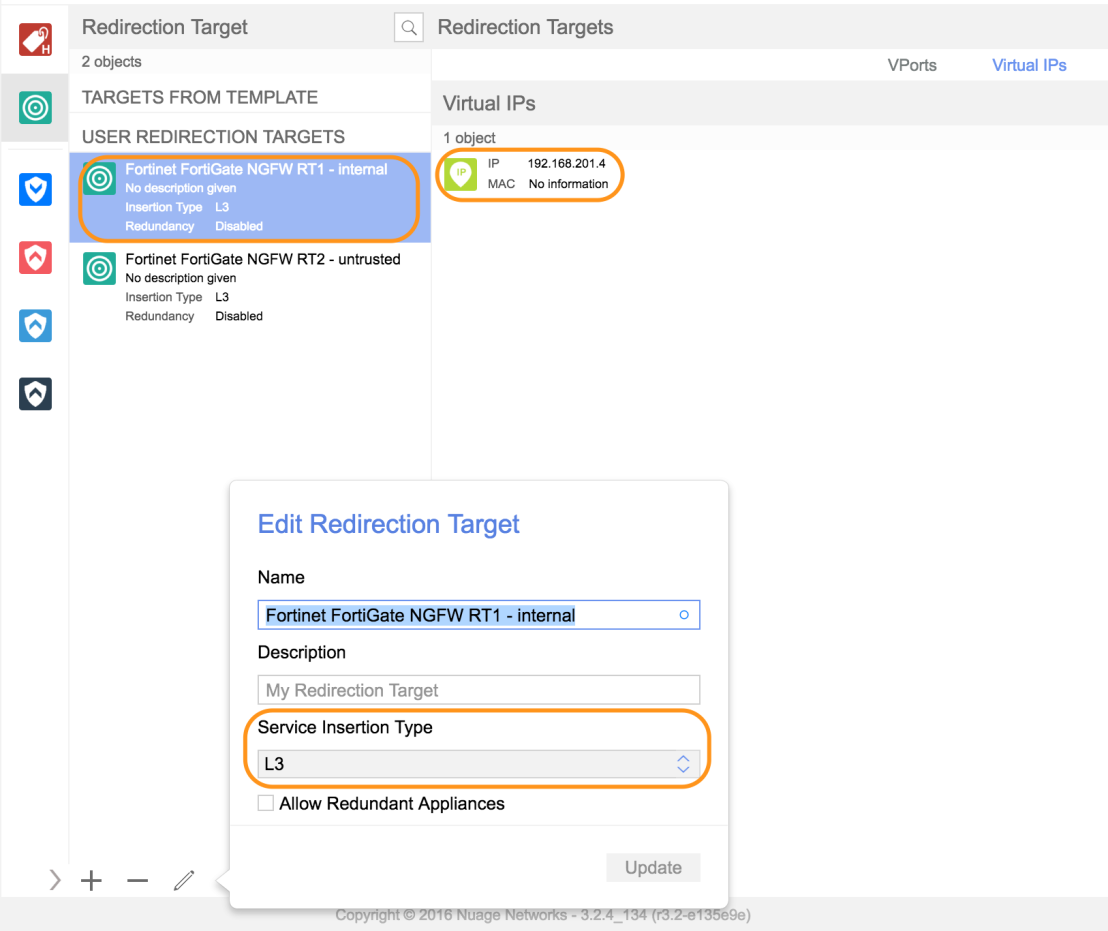Click the Update button
Viewport: 1108px width, 931px height.
click(x=653, y=867)
